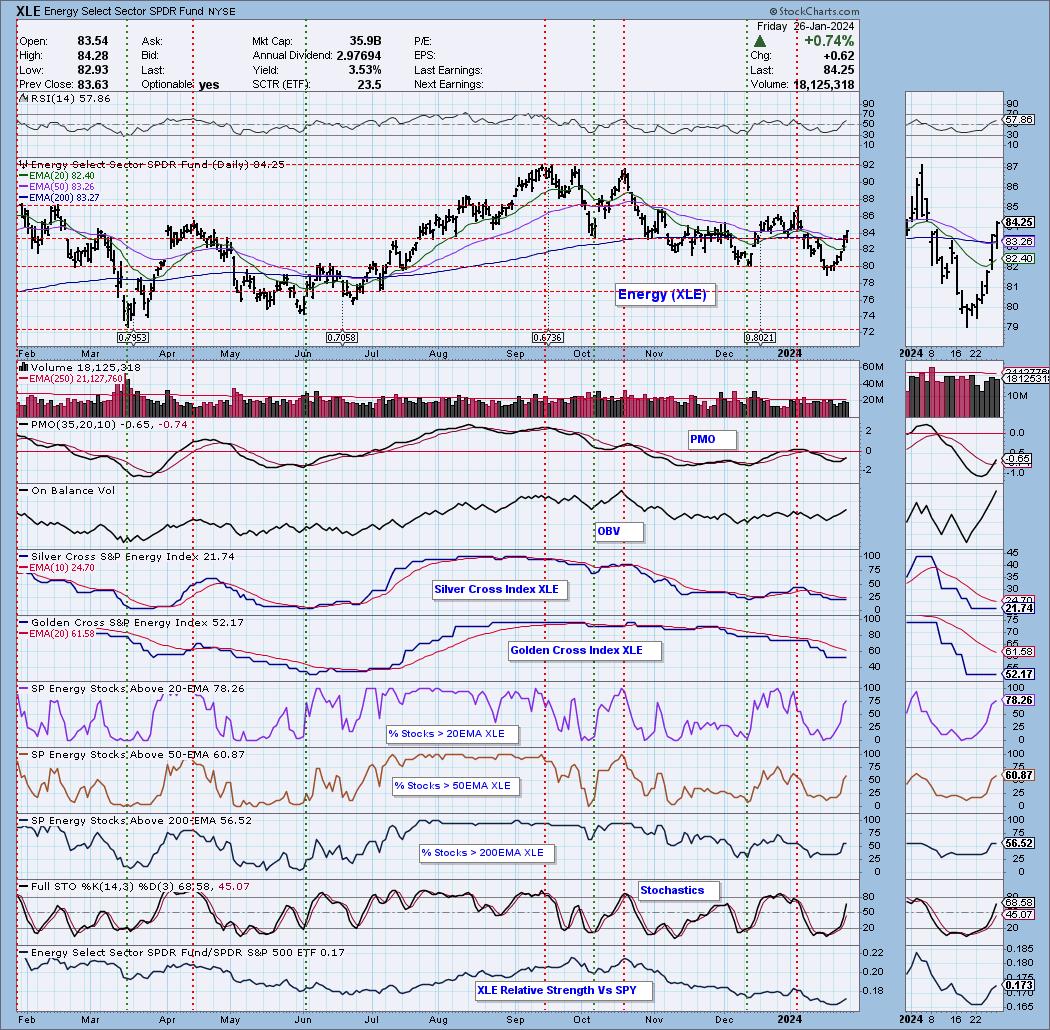Click the Low price 82.93
Viewport: 1050px width, 1030px height.
[x=92, y=70]
